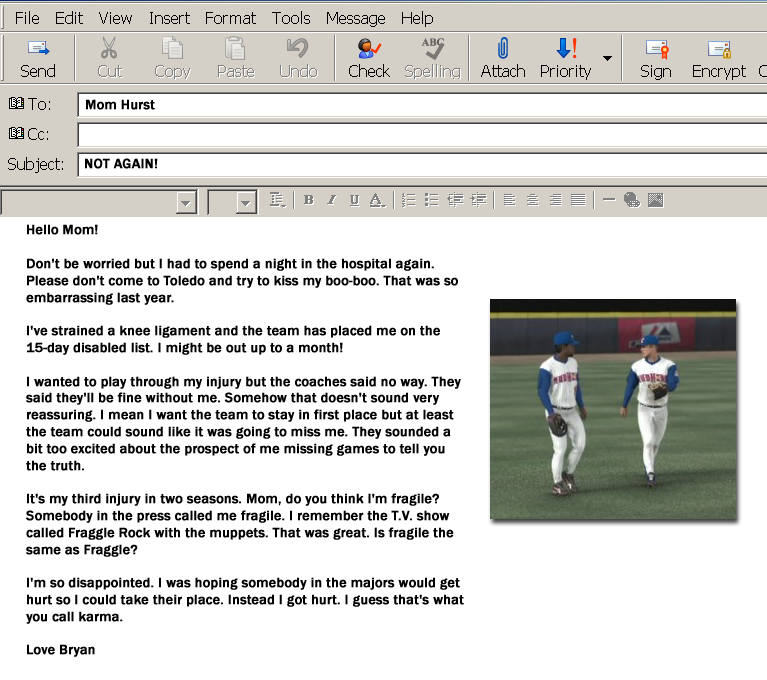Click the line 'the truth.'

coord(55,466)
